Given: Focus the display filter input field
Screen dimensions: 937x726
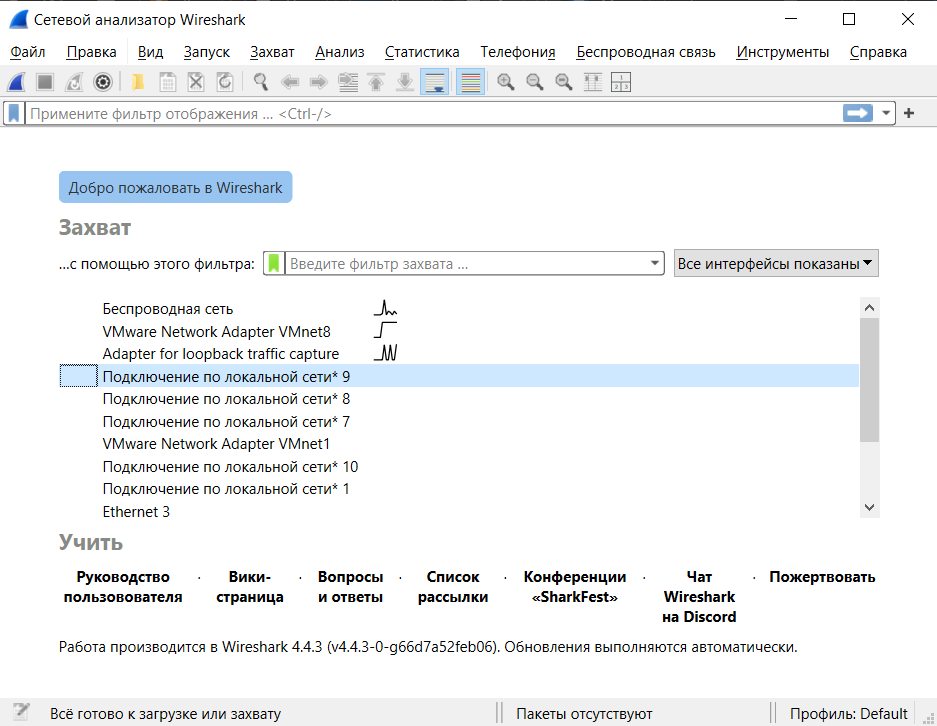Looking at the screenshot, I should (433, 114).
